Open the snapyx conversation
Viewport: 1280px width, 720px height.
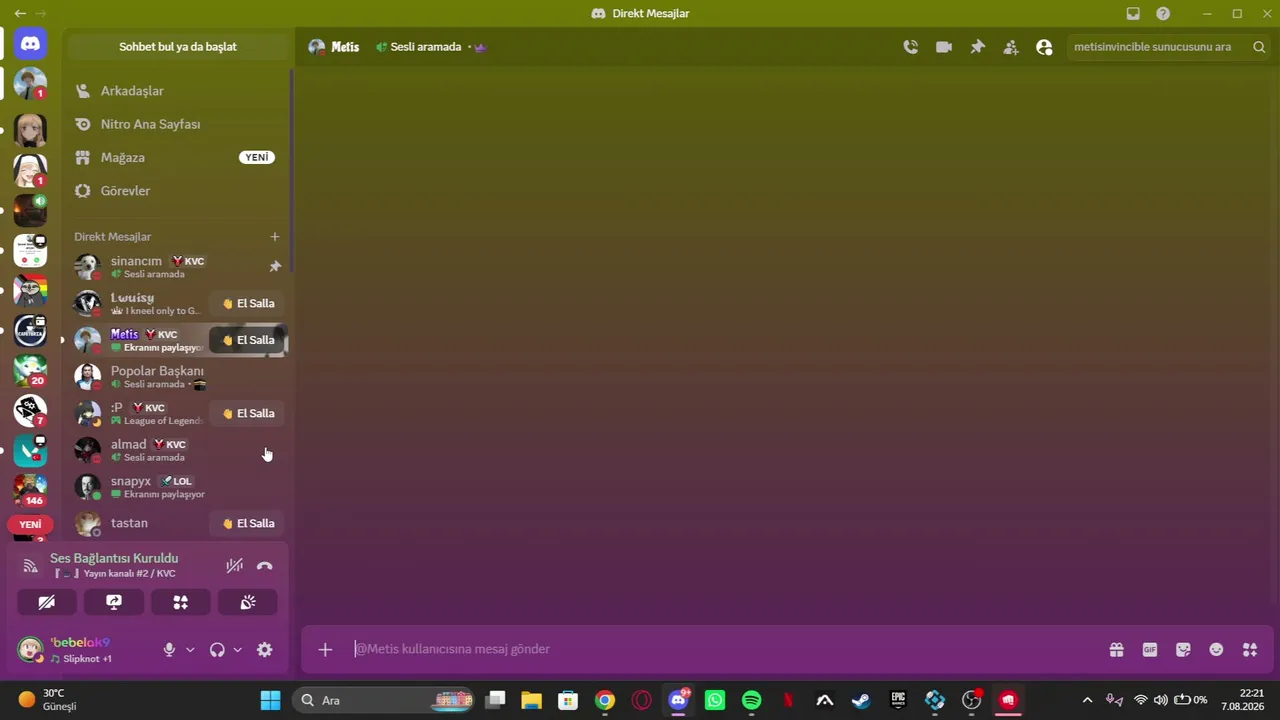coord(178,487)
